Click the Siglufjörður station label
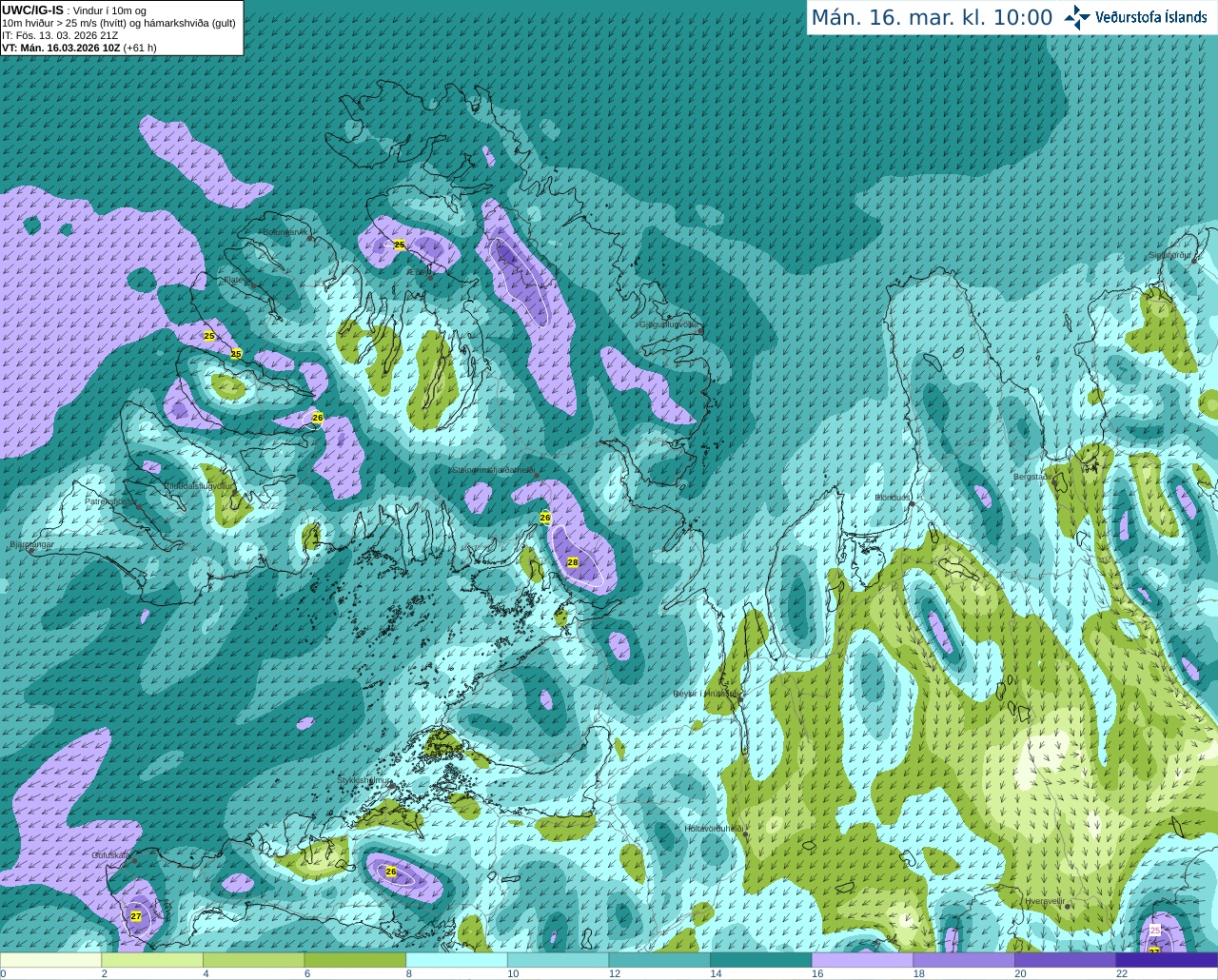Viewport: 1218px width, 980px height. pos(1169,255)
